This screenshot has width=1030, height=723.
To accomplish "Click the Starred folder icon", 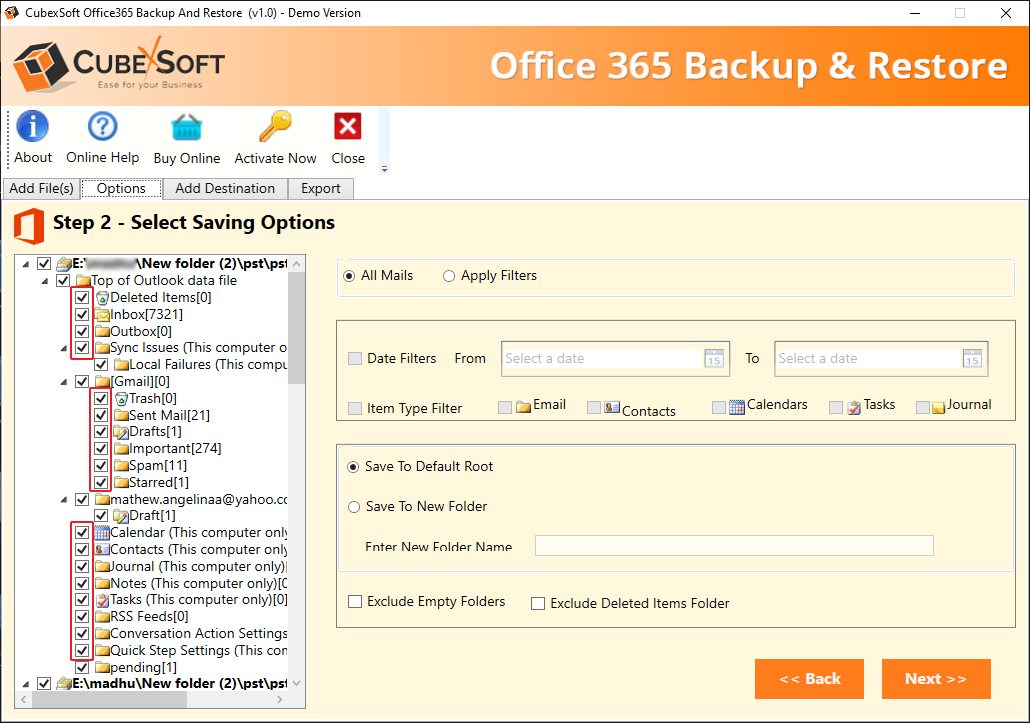I will [121, 483].
